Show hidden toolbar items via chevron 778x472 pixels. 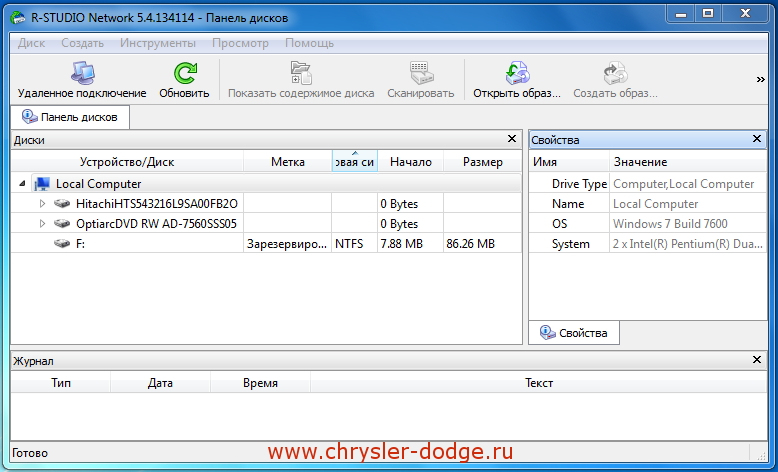click(x=760, y=79)
